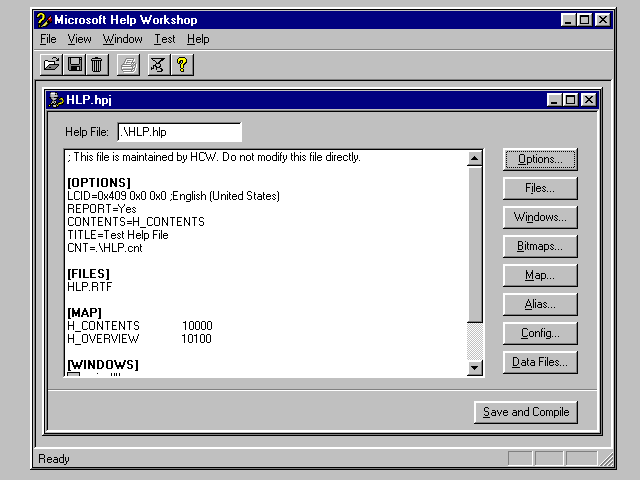
Task: Open the File menu
Action: [48, 39]
